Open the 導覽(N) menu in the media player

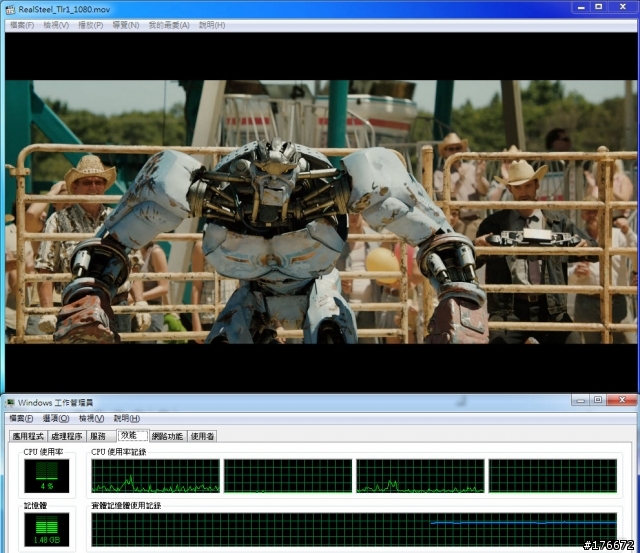tap(126, 25)
